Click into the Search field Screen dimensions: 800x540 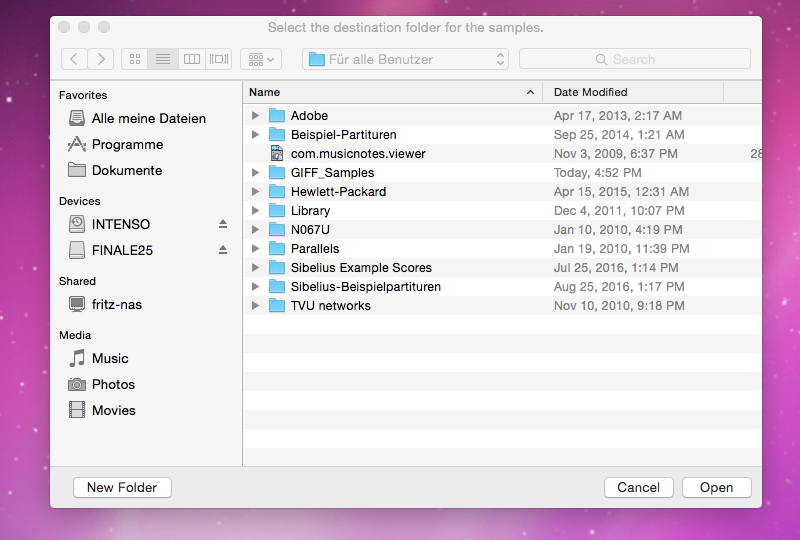tap(634, 59)
